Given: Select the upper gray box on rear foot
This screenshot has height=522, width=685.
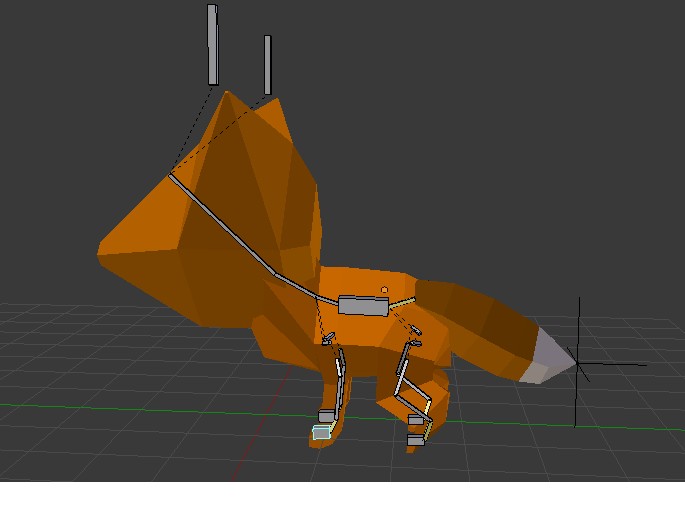Looking at the screenshot, I should click(x=416, y=421).
